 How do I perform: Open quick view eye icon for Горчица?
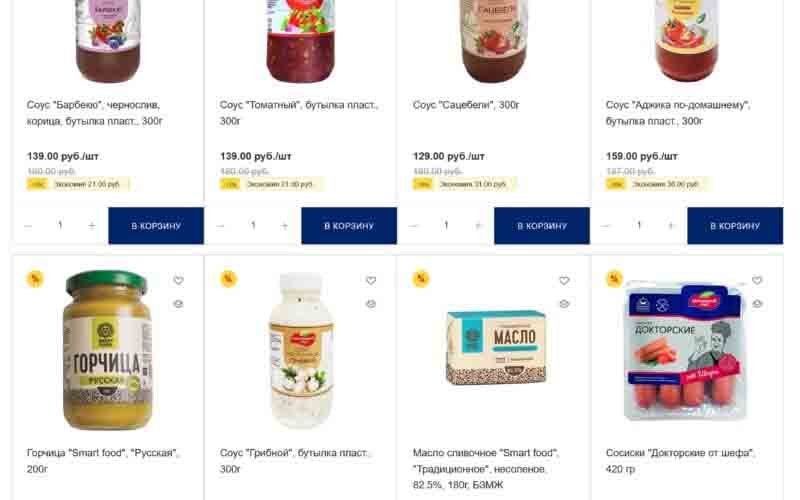[x=178, y=304]
